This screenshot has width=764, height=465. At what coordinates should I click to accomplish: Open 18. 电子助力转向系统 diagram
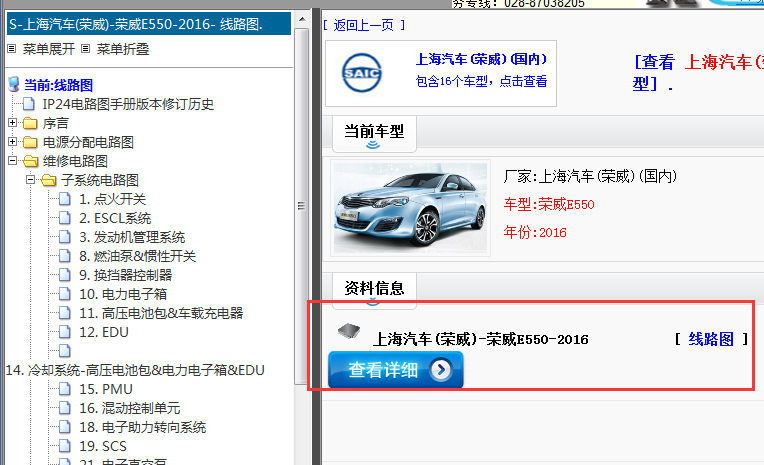pyautogui.click(x=143, y=427)
